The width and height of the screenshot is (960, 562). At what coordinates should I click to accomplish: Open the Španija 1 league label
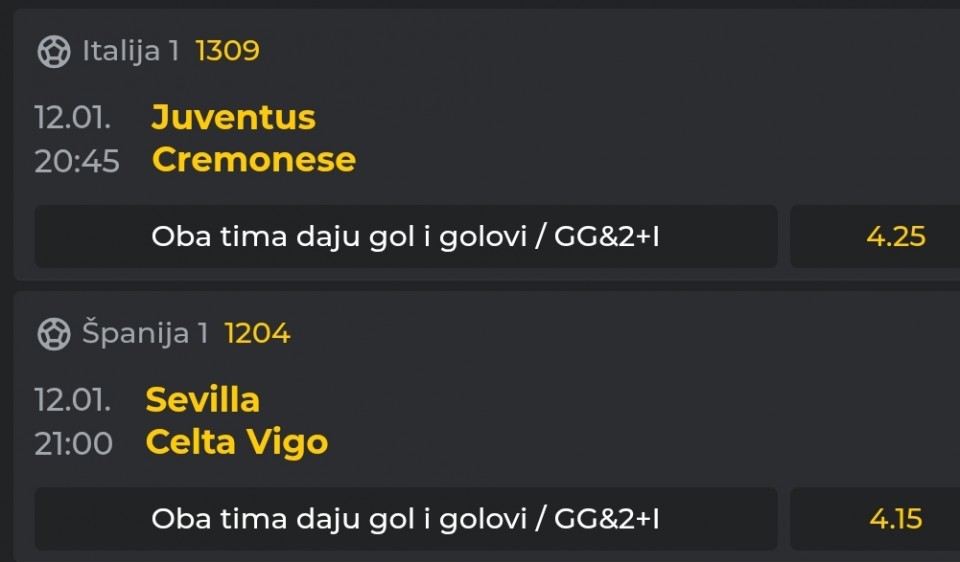click(145, 334)
